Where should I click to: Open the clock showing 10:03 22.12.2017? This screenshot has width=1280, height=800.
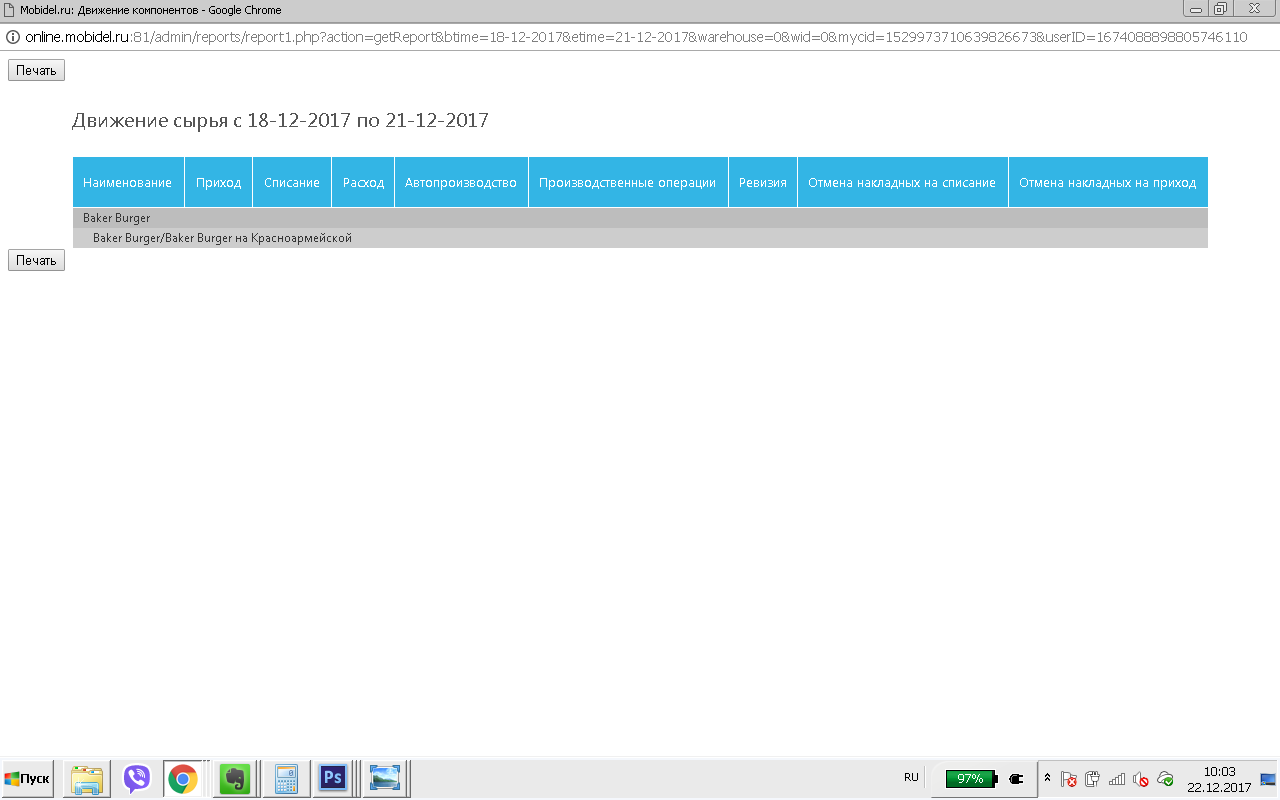click(x=1219, y=779)
